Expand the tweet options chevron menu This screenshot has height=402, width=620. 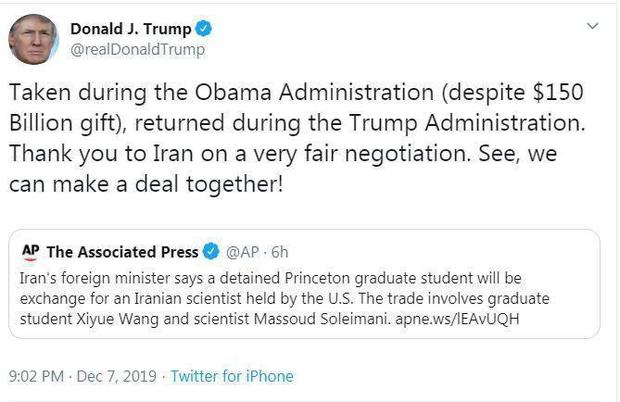(x=592, y=25)
